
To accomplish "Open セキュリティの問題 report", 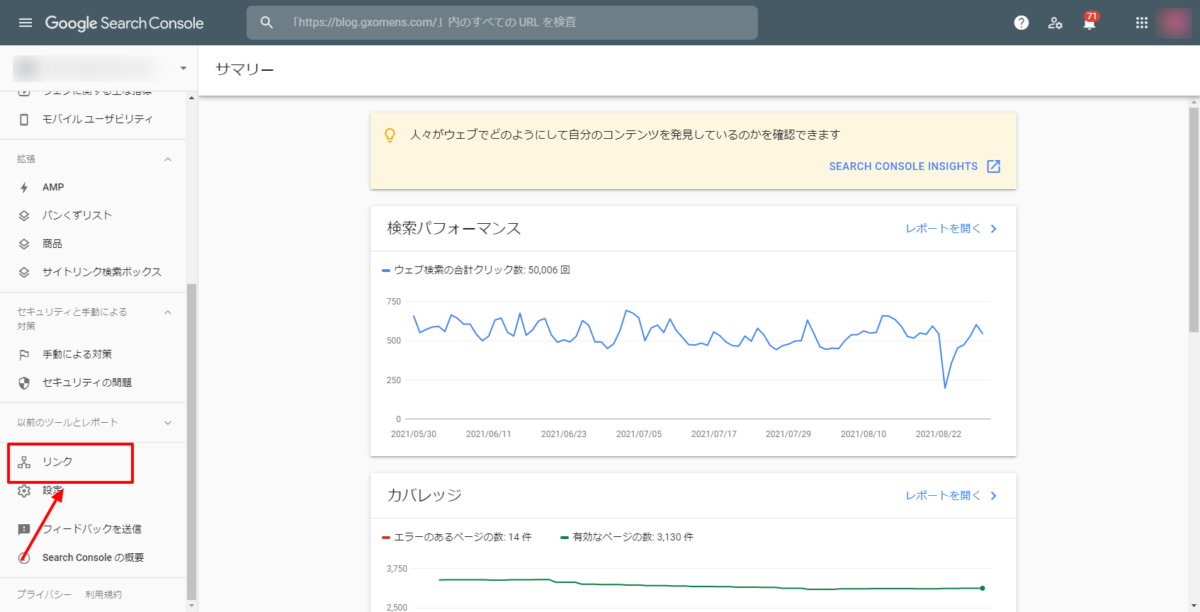I will [x=87, y=382].
